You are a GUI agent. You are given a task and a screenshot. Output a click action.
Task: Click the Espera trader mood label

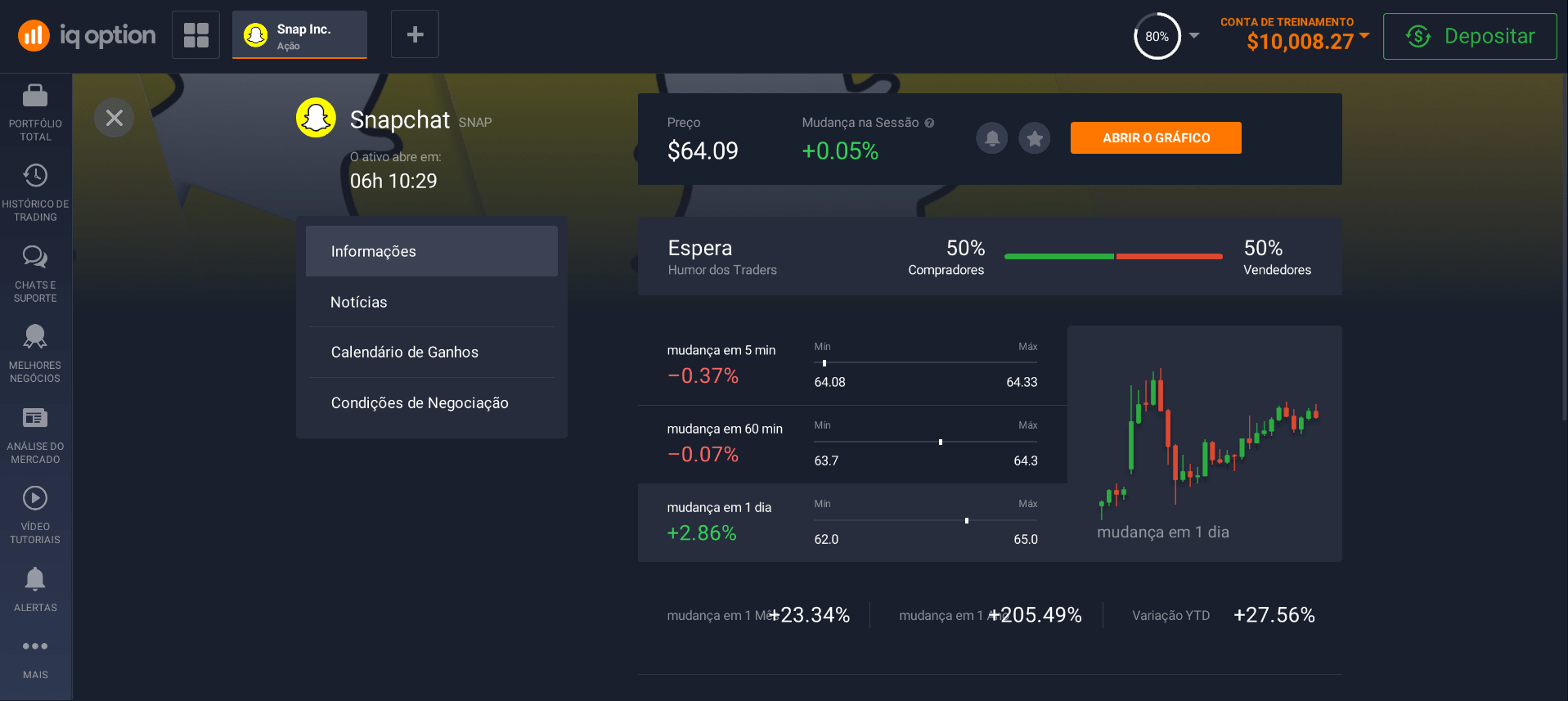pos(699,248)
